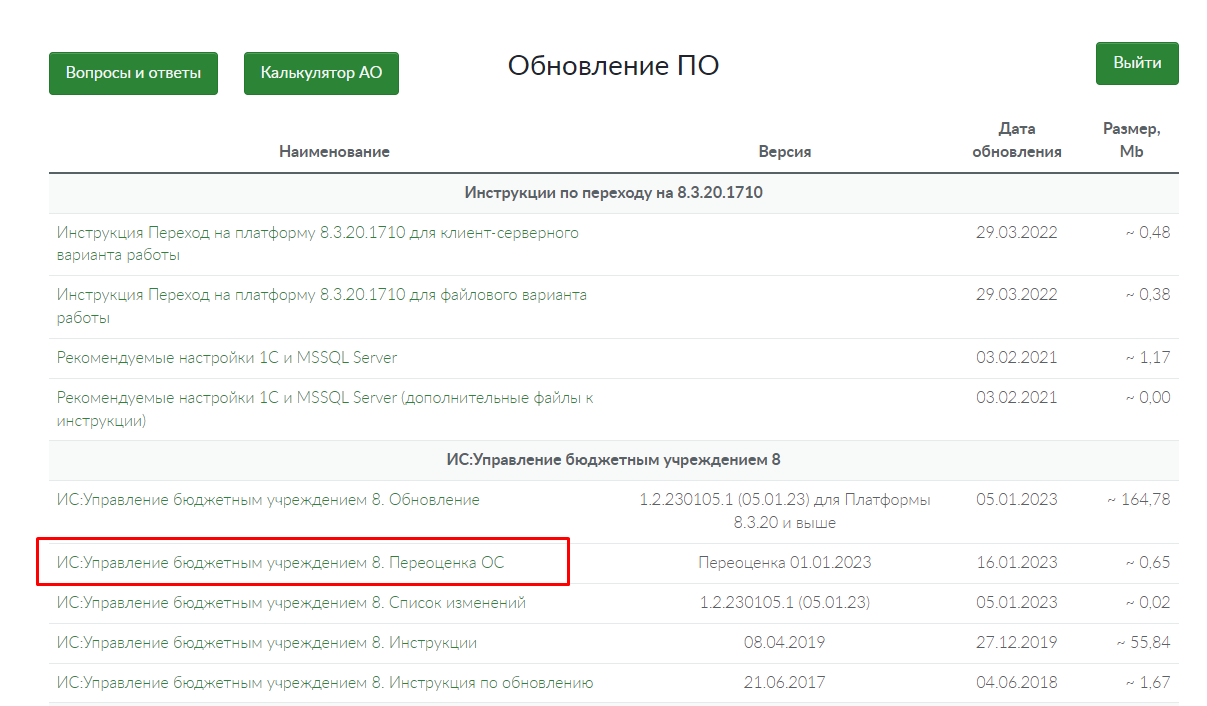The height and width of the screenshot is (706, 1207).
Task: Click the date cell 16.01.2023
Action: point(1016,563)
